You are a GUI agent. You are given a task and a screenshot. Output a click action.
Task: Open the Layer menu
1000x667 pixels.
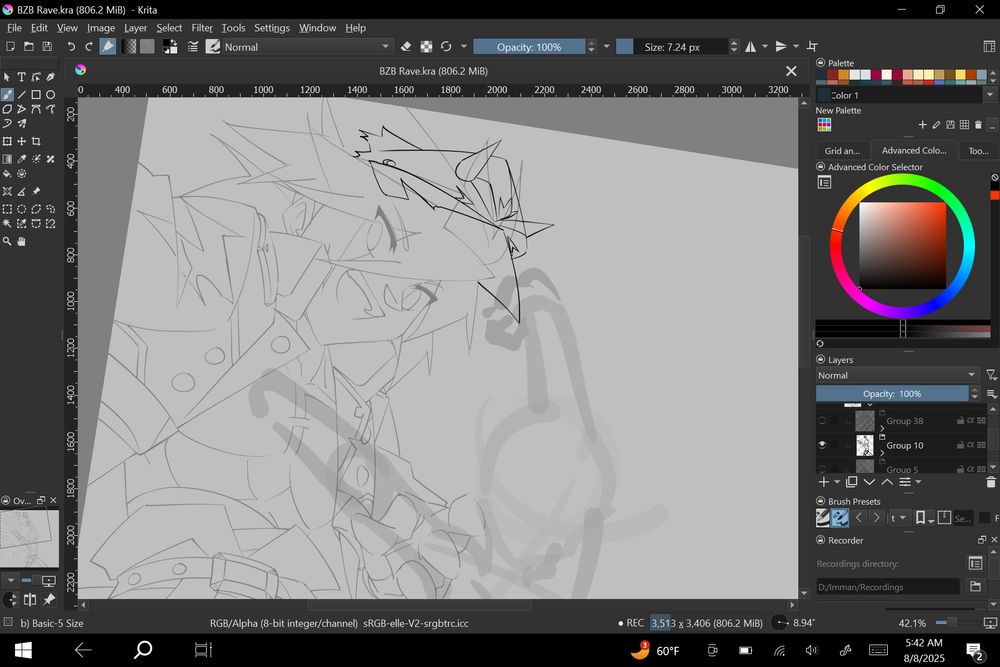tap(135, 28)
